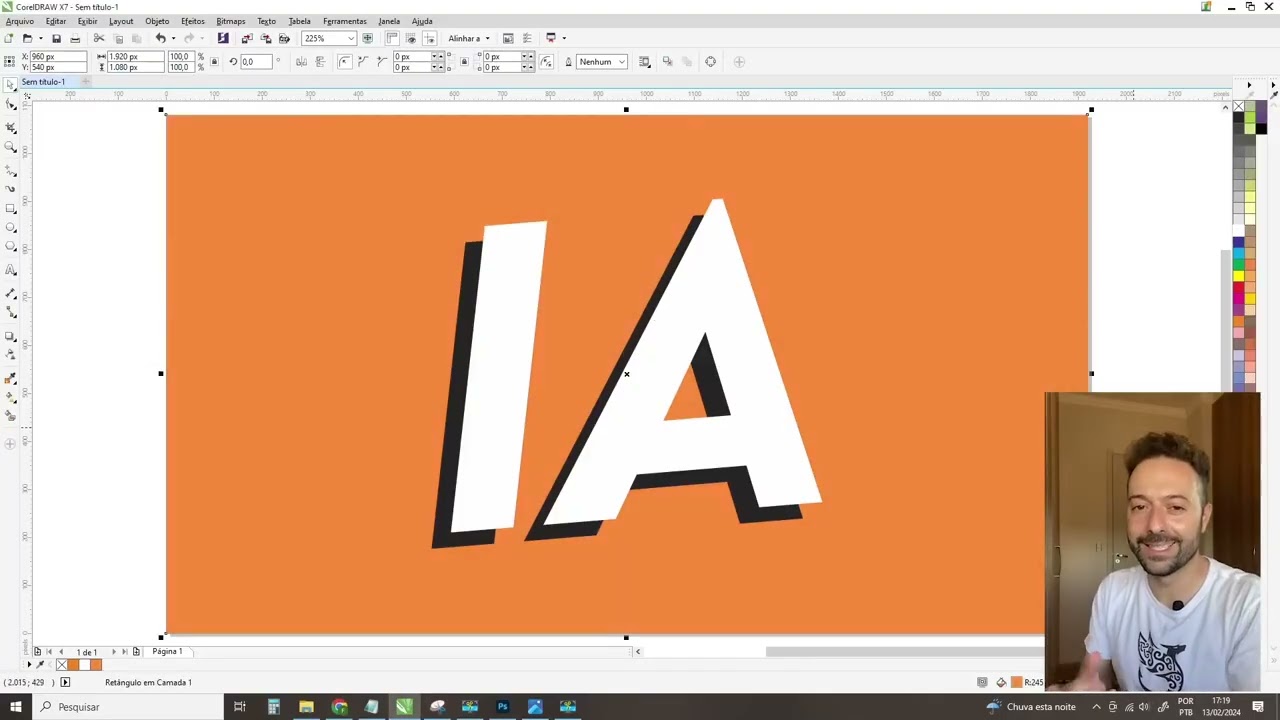
Task: Pick the red swatch in color palette
Action: pos(1238,287)
